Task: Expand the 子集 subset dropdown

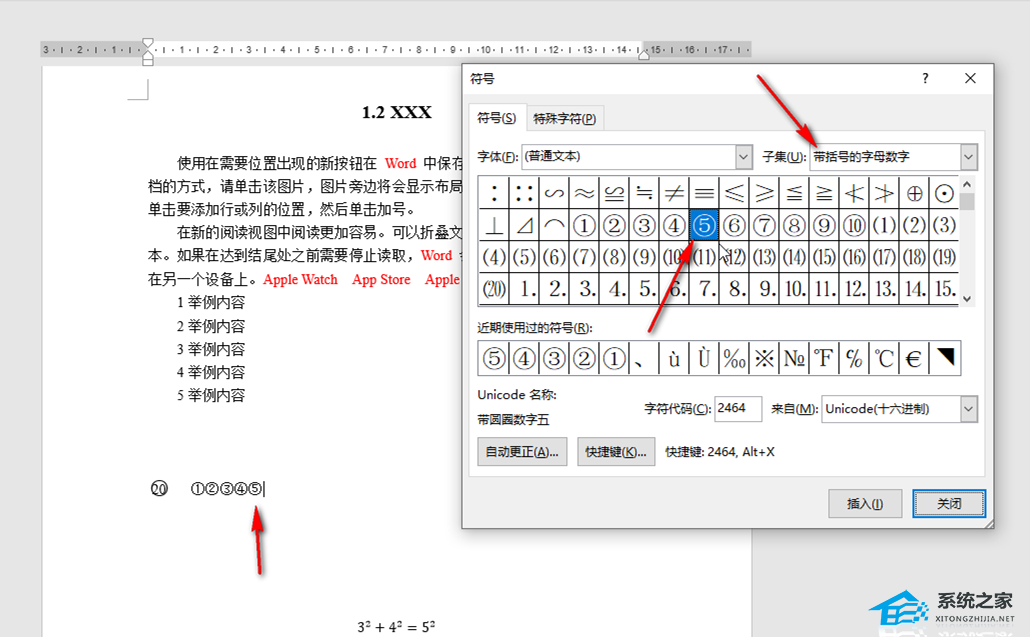Action: click(x=968, y=157)
